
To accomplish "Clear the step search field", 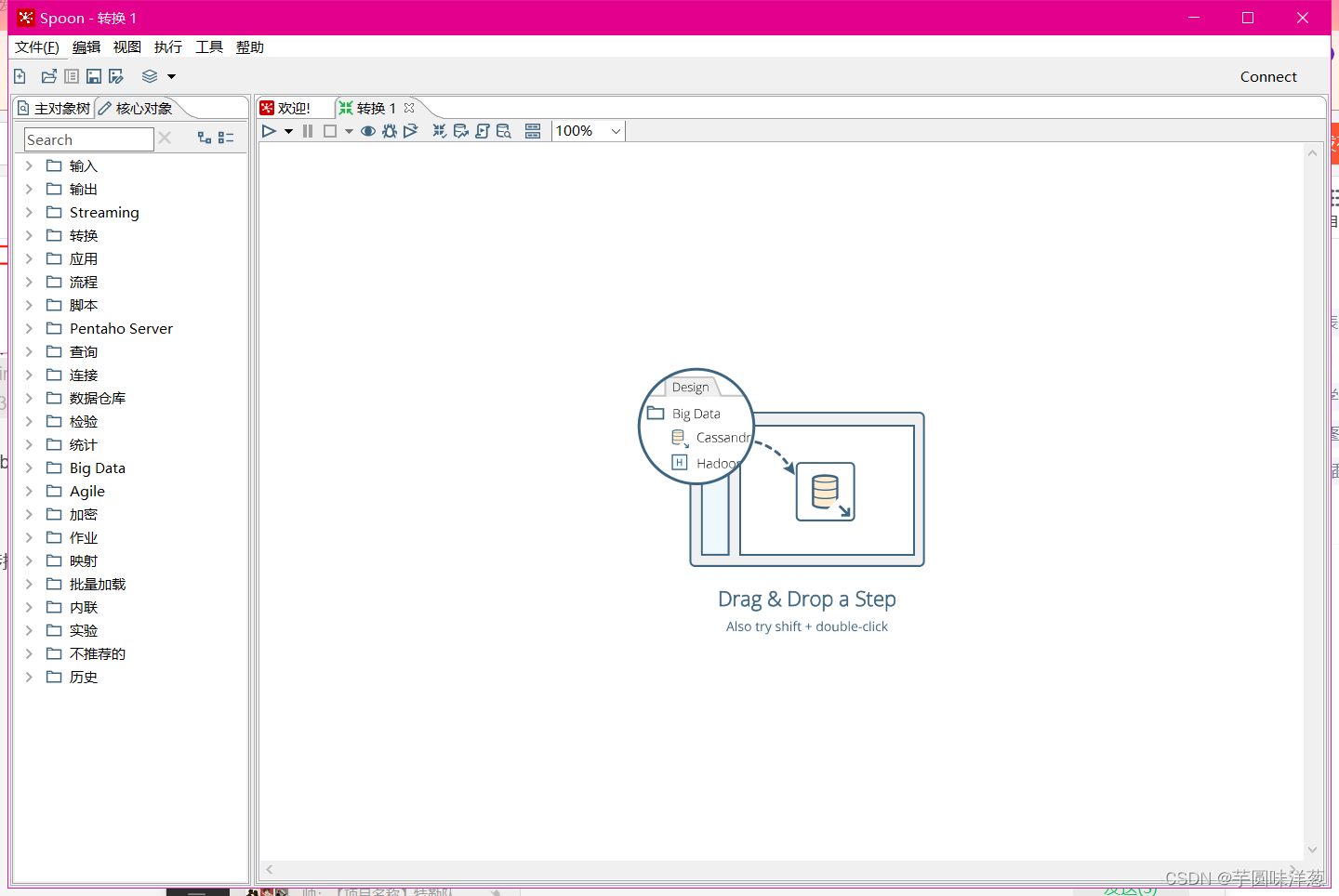I will (x=165, y=138).
